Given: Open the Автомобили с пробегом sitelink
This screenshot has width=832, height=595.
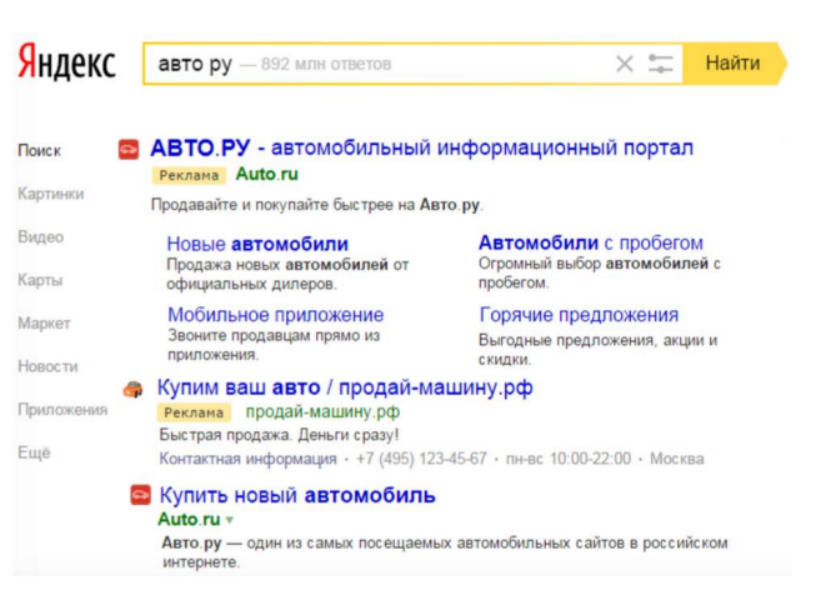Looking at the screenshot, I should pyautogui.click(x=591, y=243).
